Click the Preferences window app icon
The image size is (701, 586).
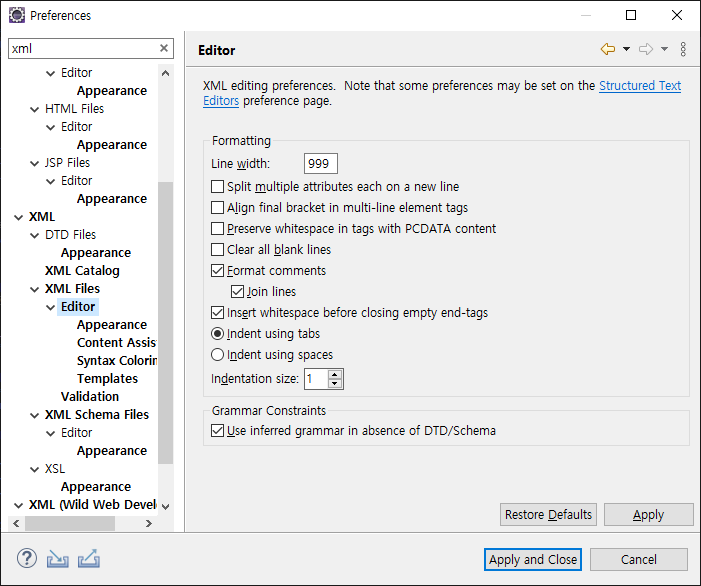[17, 15]
